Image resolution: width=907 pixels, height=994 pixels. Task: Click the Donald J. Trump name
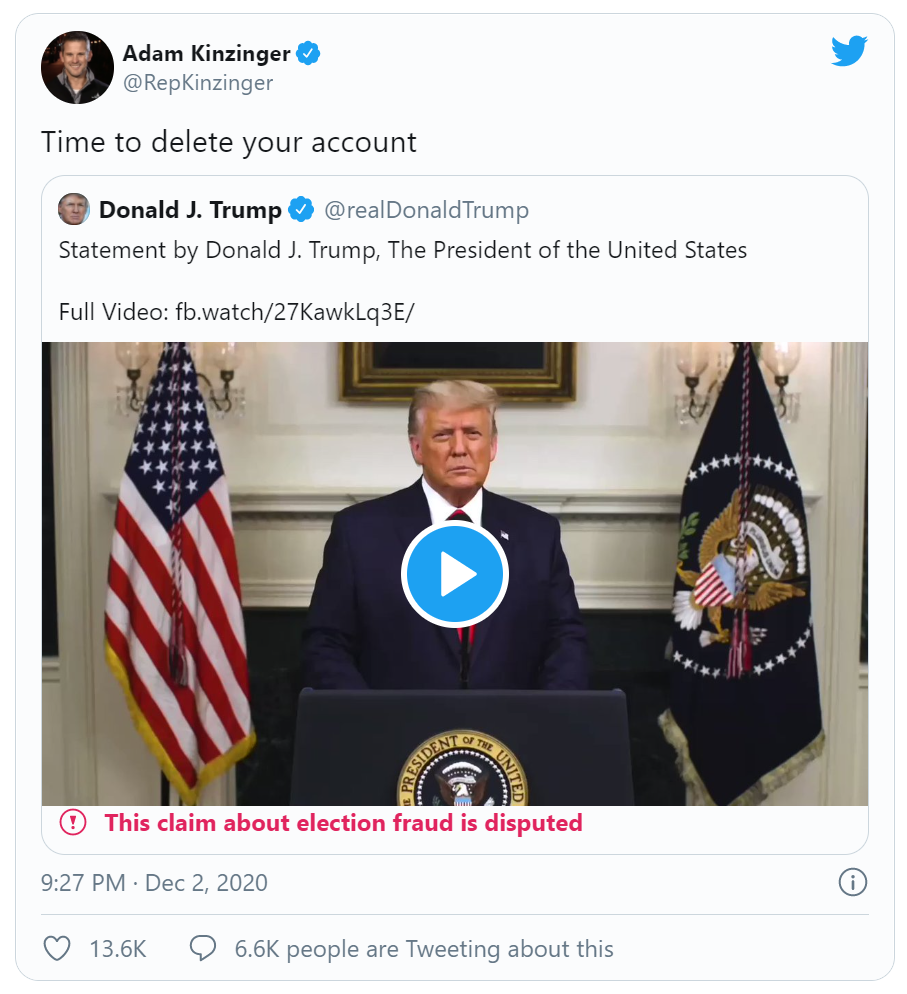pos(190,210)
